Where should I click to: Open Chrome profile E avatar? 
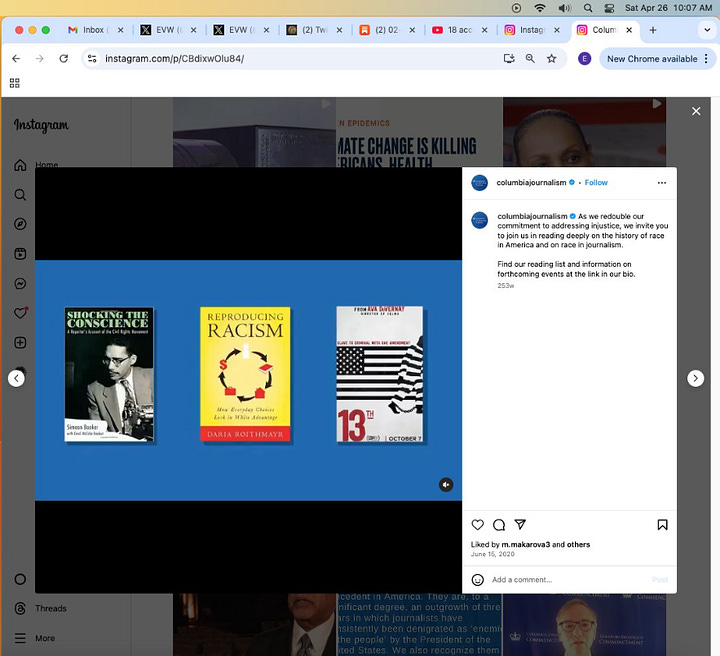coord(584,59)
